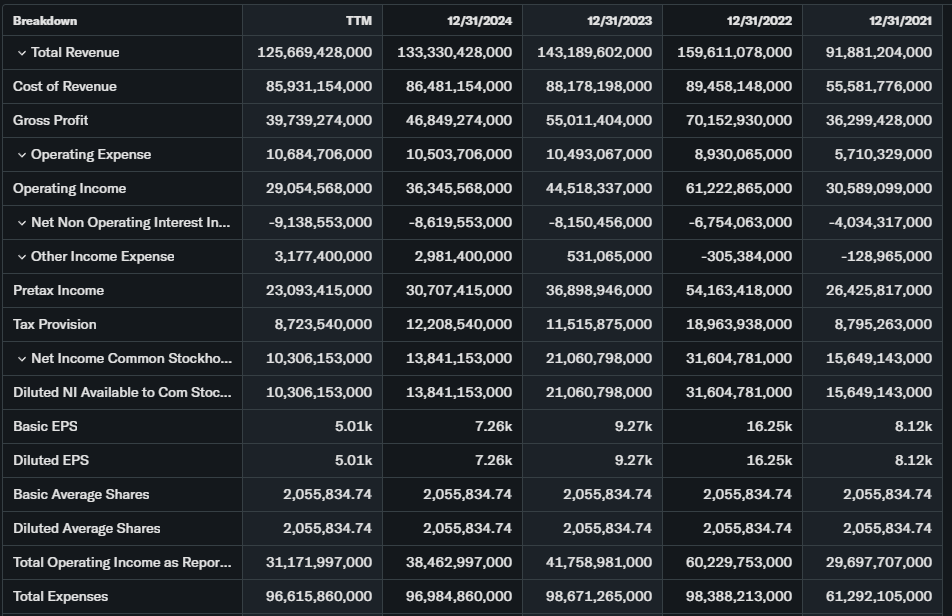The image size is (952, 616).
Task: Select the Tax Provision row label
Action: (55, 324)
